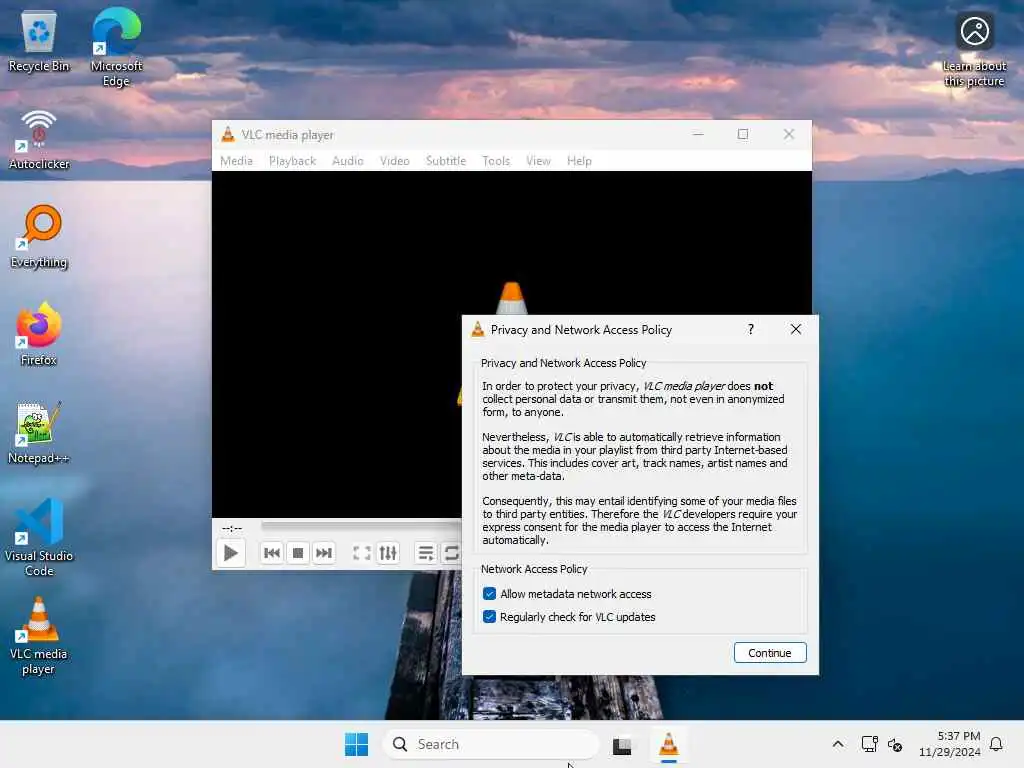Click the Play button in VLC
The height and width of the screenshot is (768, 1024).
tap(231, 553)
